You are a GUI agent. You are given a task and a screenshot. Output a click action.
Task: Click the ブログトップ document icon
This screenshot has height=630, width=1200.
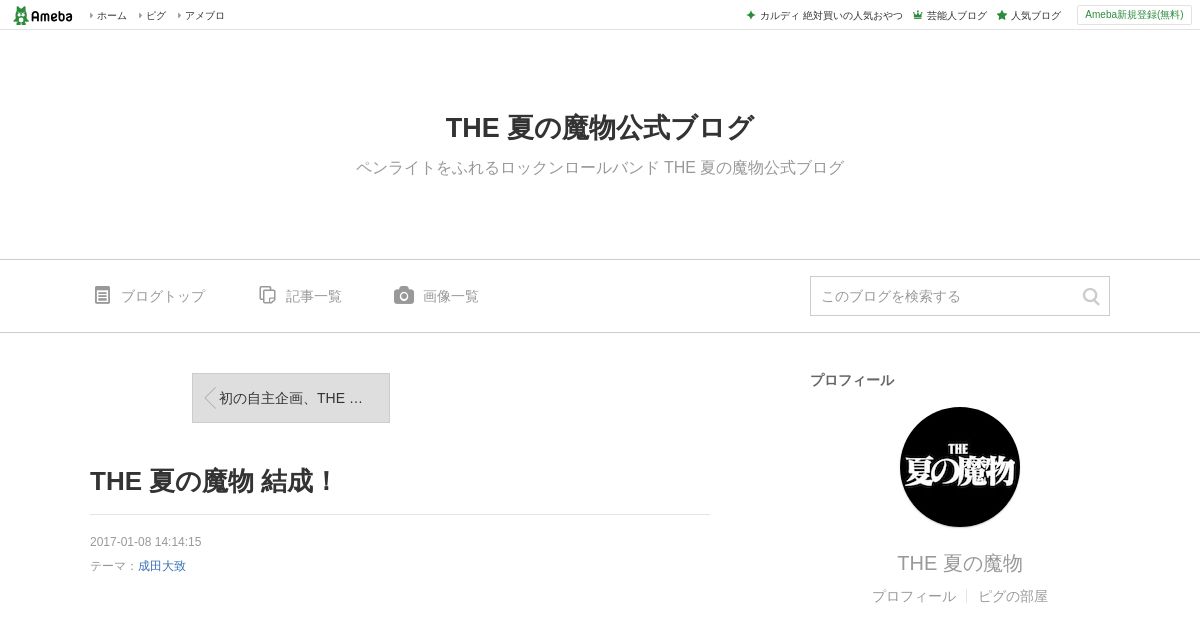[102, 295]
